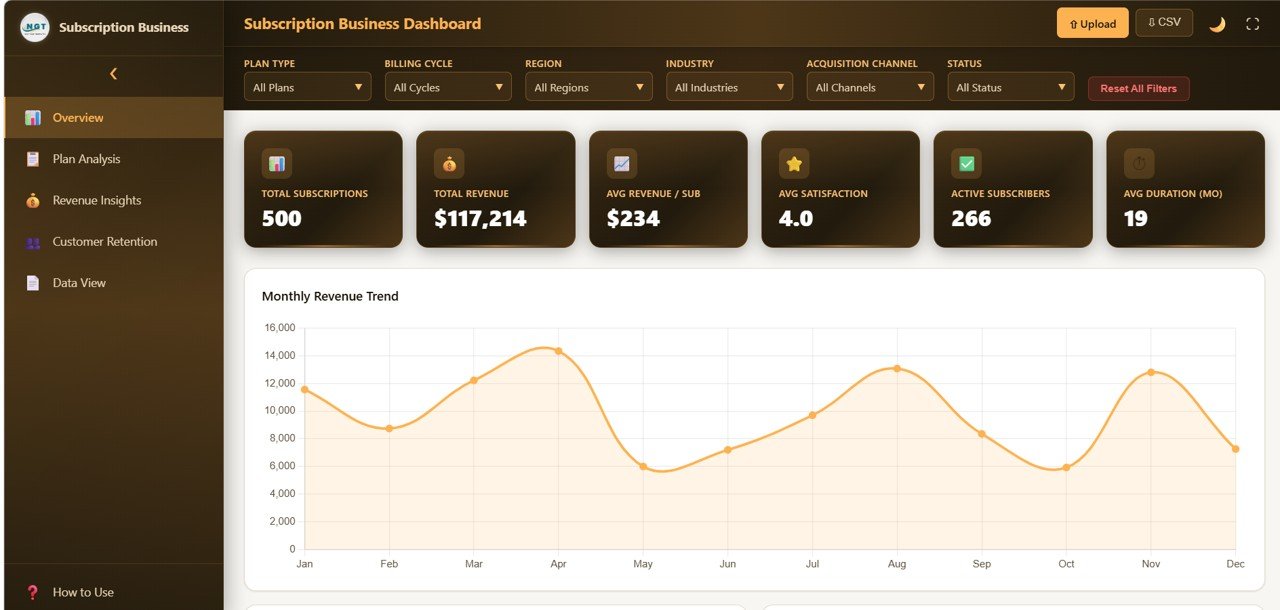
Task: Open the Acquisition Channel dropdown
Action: coord(870,87)
